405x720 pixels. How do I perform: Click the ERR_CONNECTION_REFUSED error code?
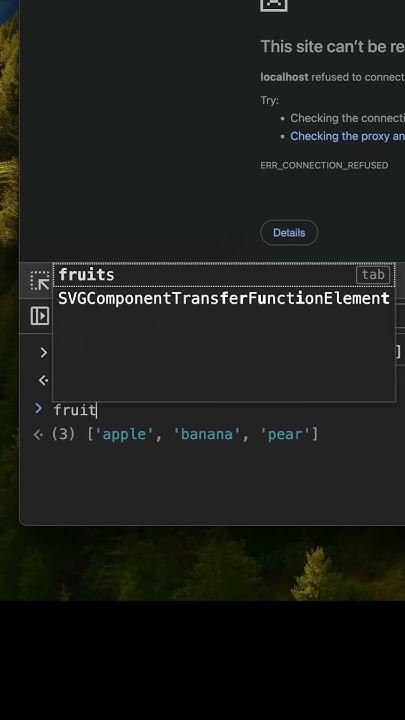tap(324, 165)
